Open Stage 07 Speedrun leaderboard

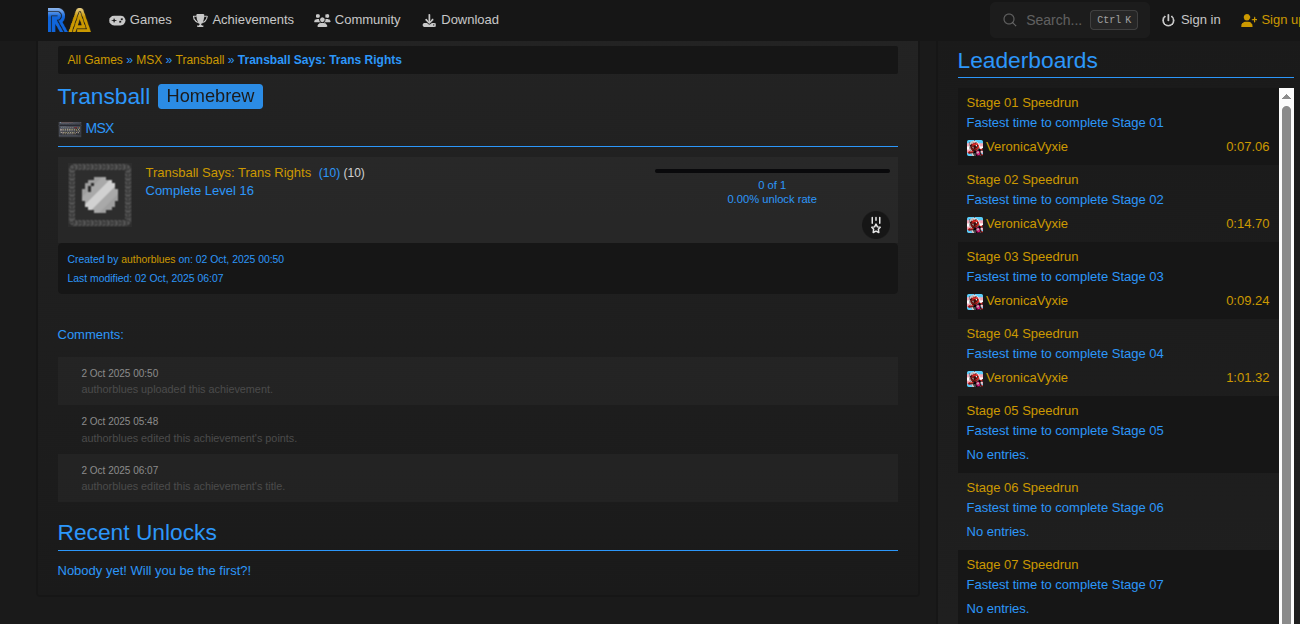tap(1022, 565)
